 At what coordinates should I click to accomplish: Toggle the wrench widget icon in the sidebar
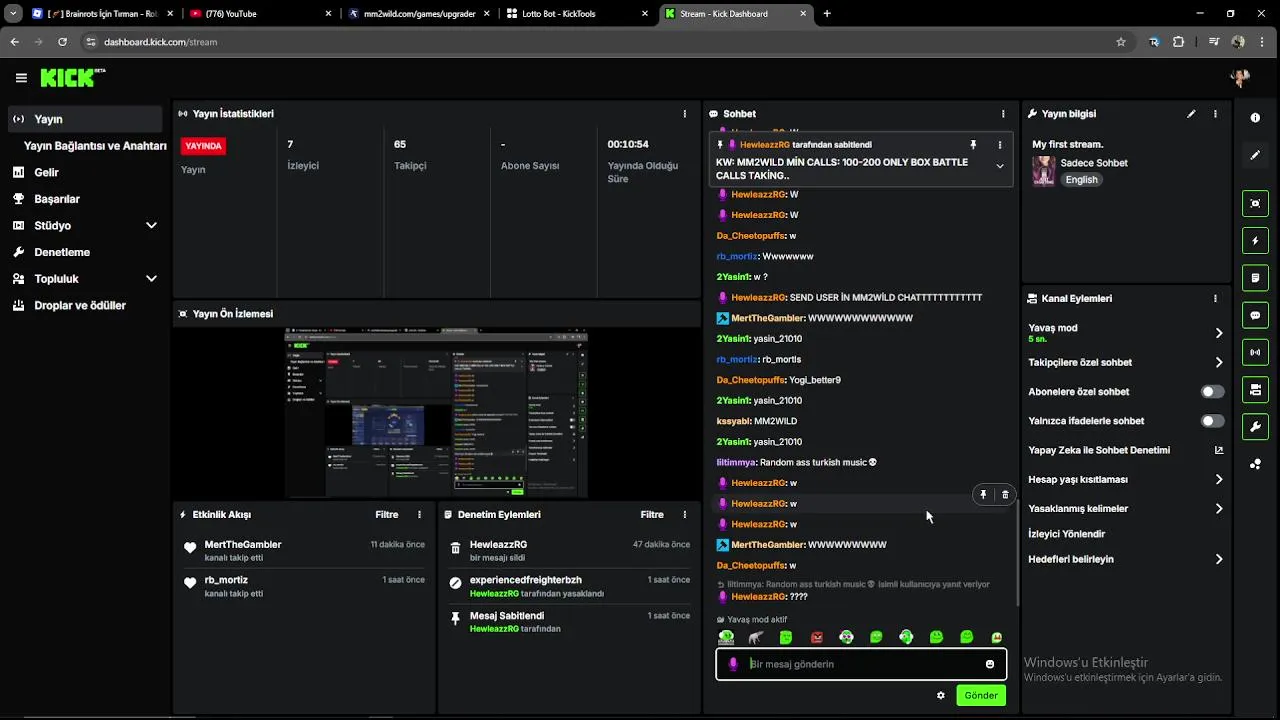click(x=1255, y=427)
